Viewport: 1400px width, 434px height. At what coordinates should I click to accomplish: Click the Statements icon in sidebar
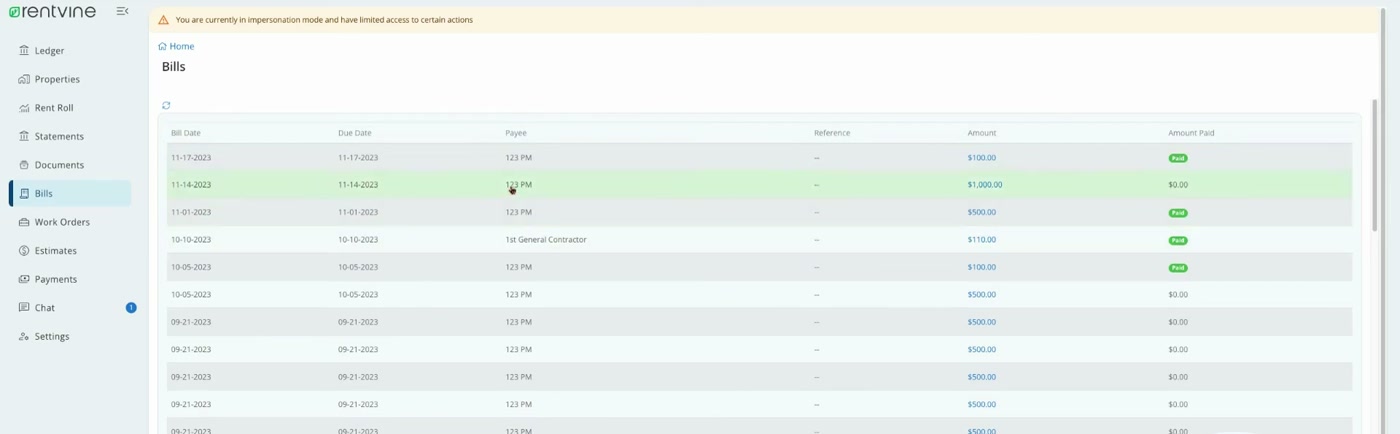[24, 136]
